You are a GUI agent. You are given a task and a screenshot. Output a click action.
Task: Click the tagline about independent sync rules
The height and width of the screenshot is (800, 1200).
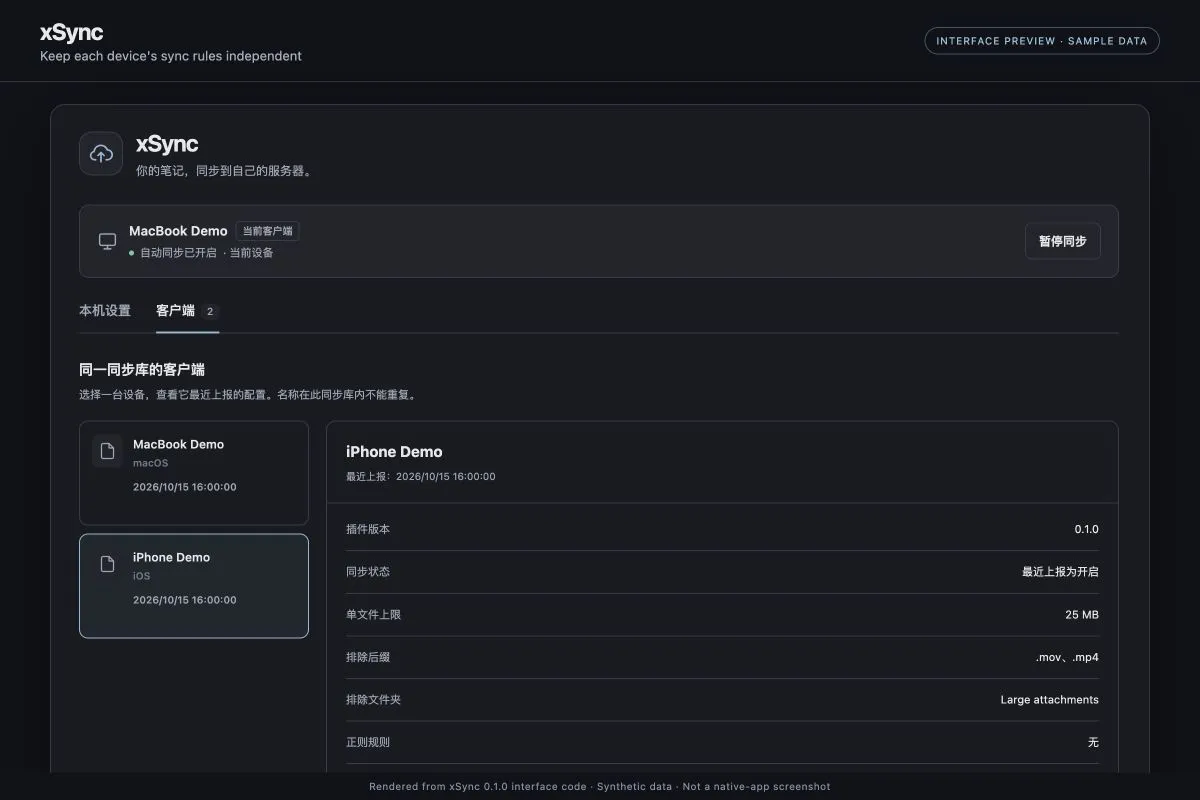(171, 56)
